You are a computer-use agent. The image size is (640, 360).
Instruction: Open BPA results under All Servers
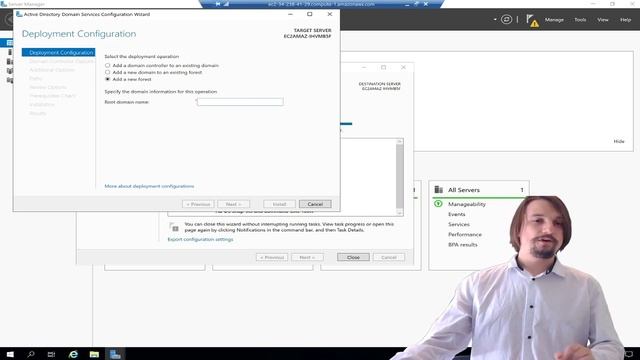[462, 245]
